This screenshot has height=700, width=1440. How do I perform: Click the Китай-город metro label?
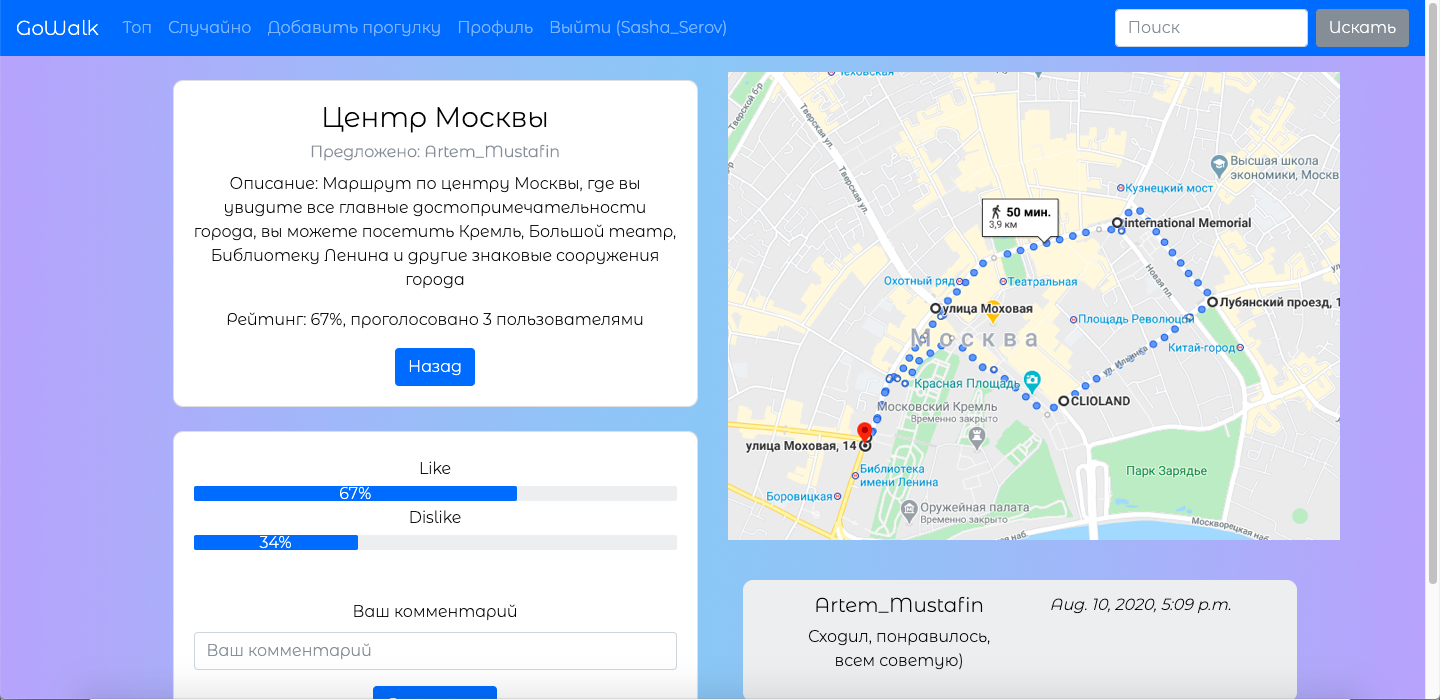pos(1201,348)
